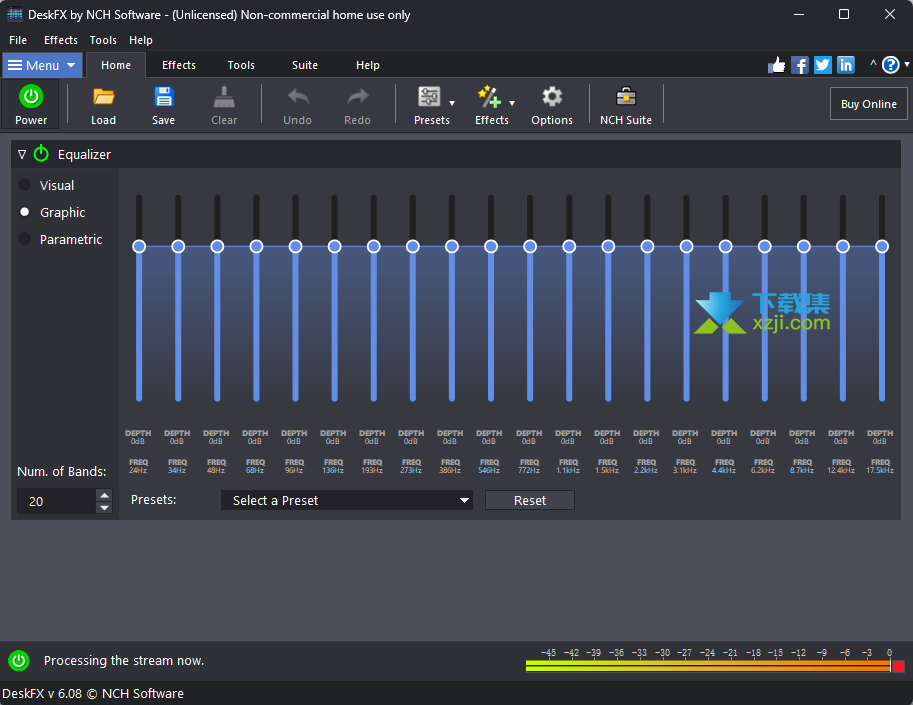Image resolution: width=913 pixels, height=705 pixels.
Task: Click the 1.5kHz band slider handle
Action: click(608, 246)
